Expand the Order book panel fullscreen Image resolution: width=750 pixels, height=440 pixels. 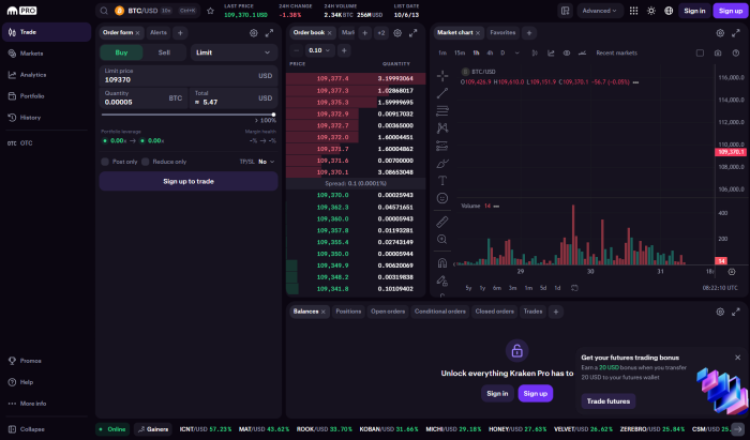tap(413, 33)
